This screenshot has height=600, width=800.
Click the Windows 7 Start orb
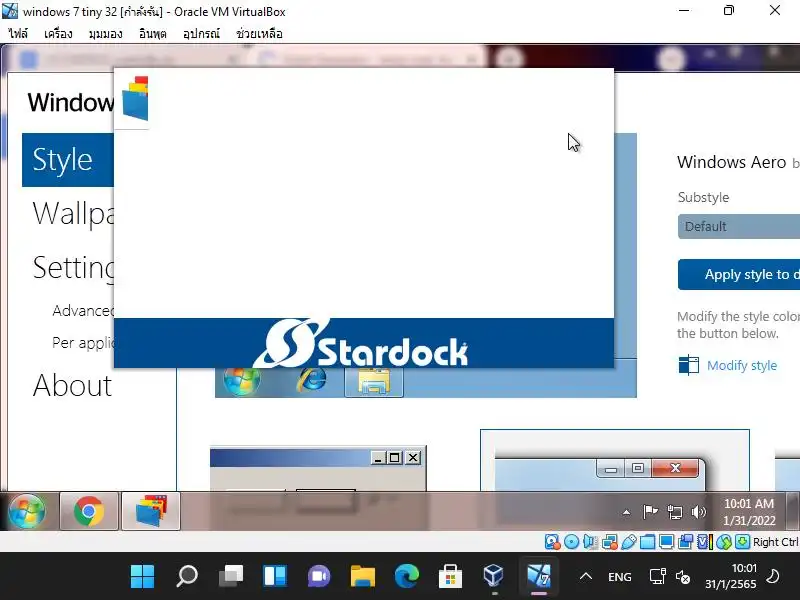tap(27, 511)
